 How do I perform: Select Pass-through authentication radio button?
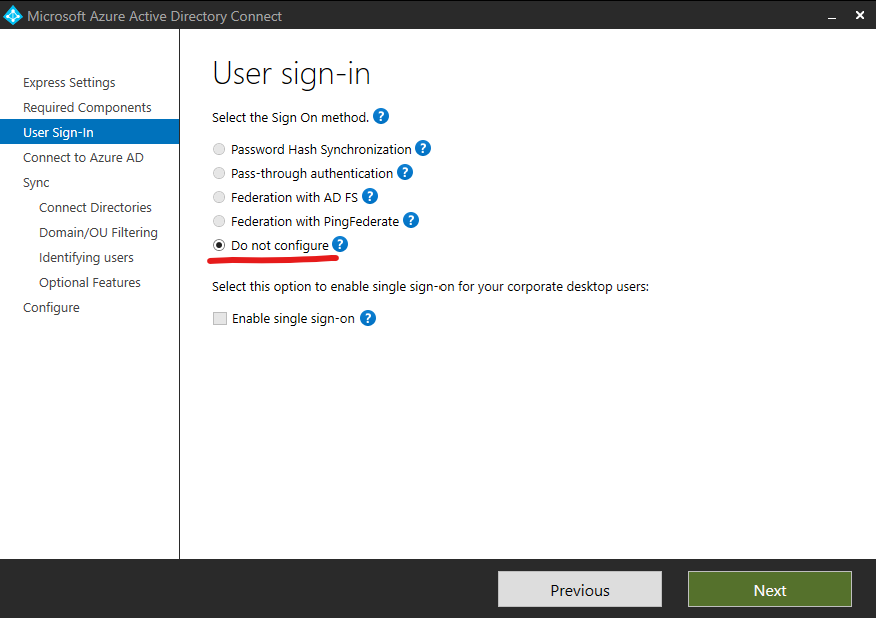[219, 173]
